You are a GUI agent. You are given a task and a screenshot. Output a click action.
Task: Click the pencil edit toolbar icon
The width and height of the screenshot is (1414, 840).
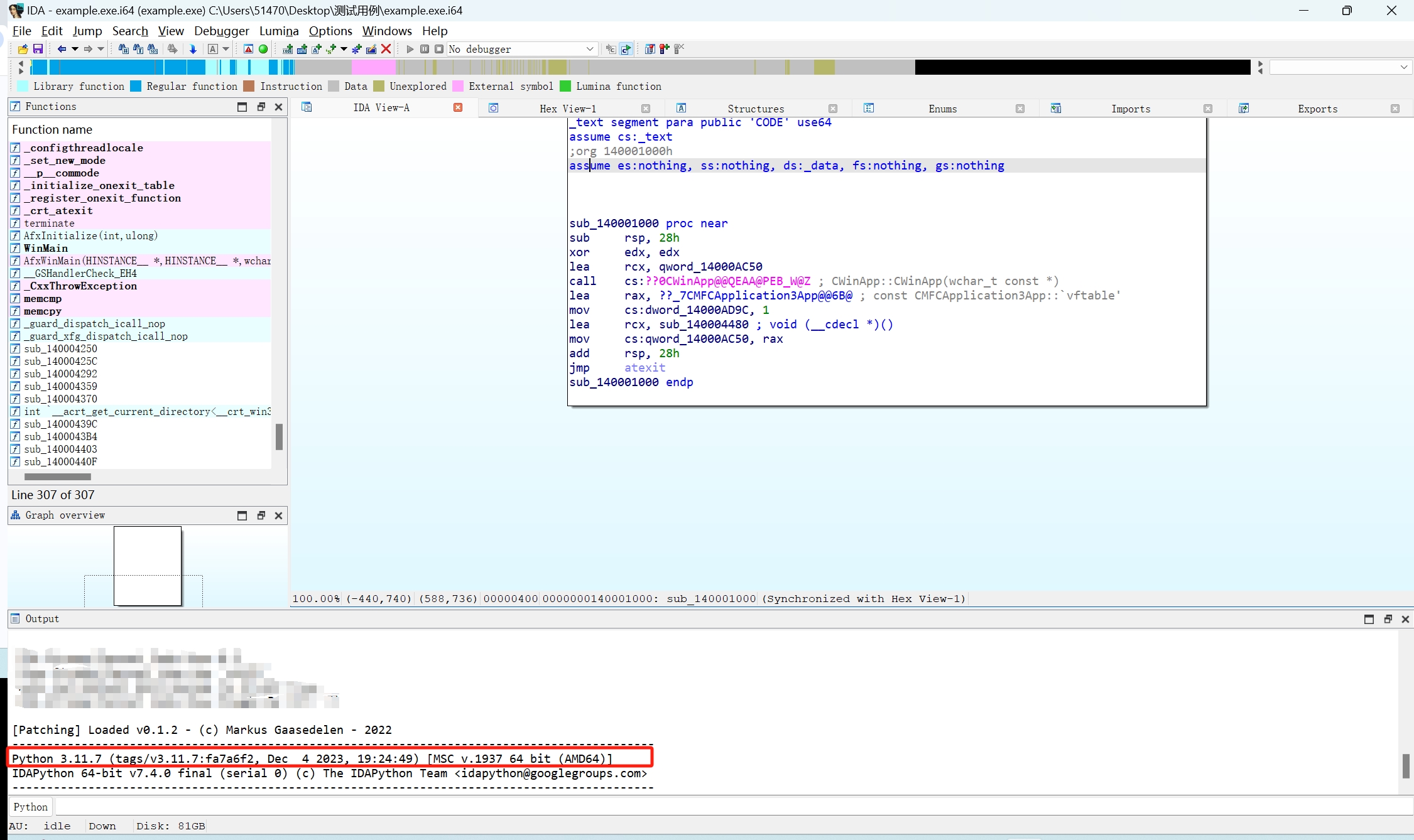[x=371, y=49]
